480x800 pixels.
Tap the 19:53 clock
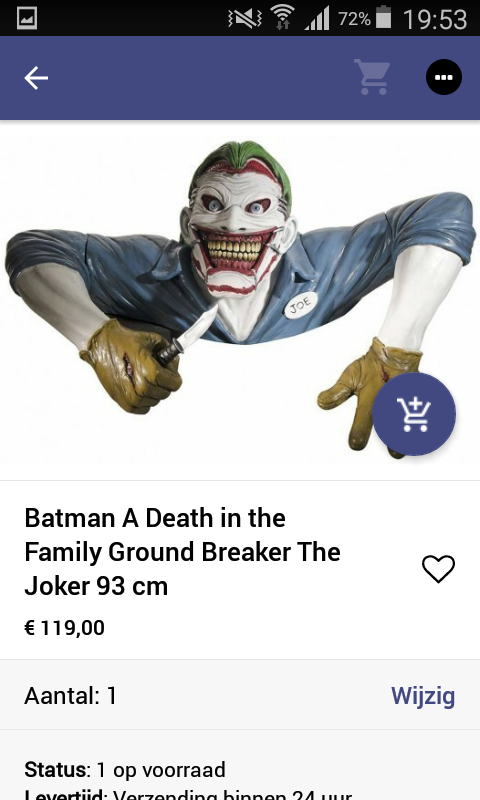pos(435,19)
